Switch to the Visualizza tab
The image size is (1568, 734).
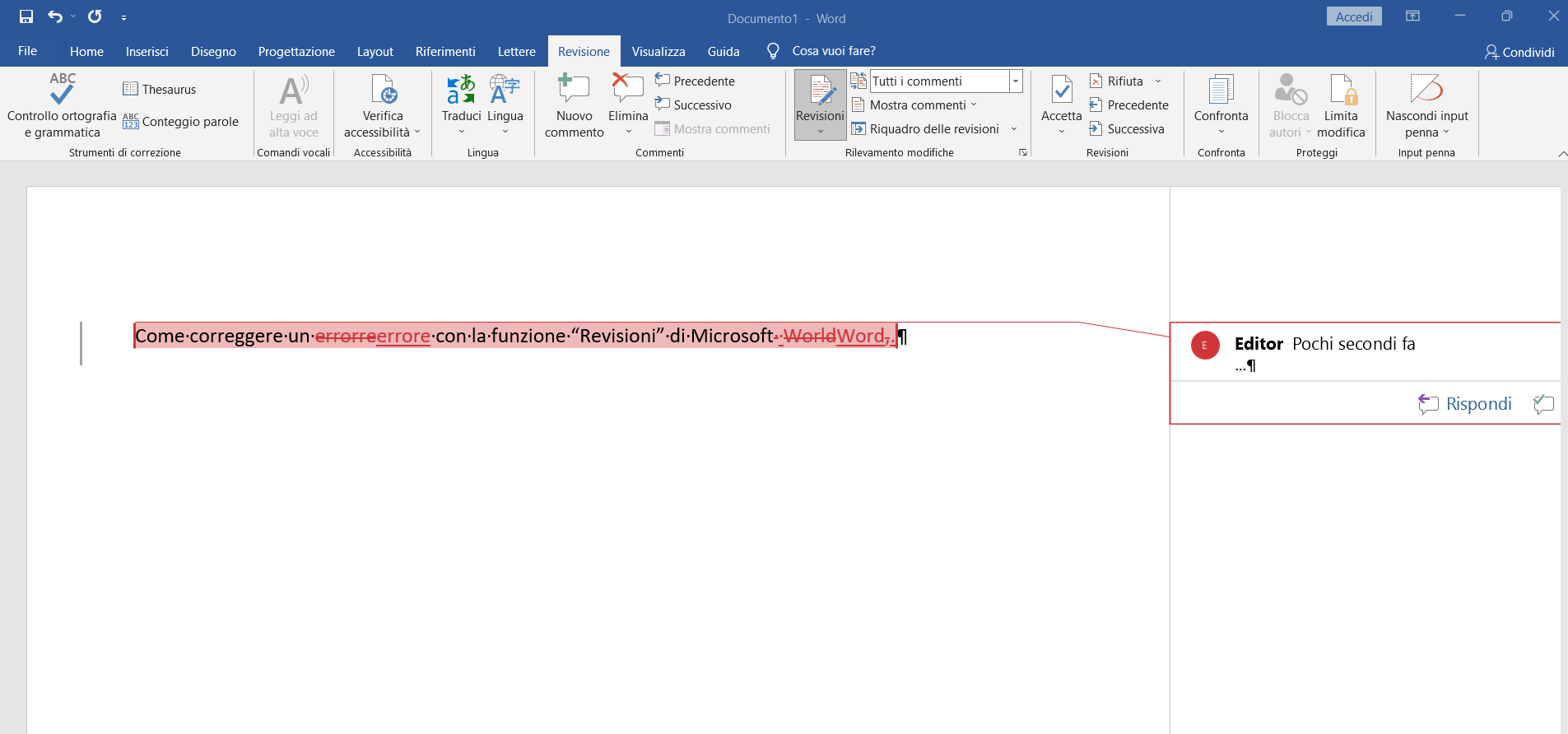click(x=658, y=51)
